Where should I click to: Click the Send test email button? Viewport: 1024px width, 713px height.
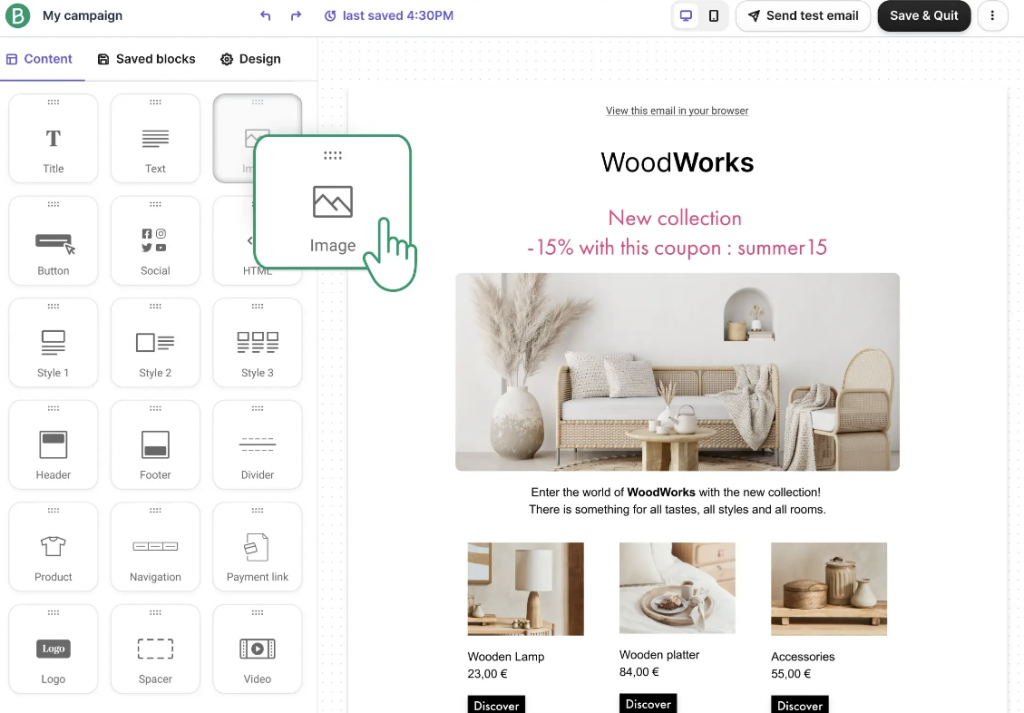click(802, 15)
